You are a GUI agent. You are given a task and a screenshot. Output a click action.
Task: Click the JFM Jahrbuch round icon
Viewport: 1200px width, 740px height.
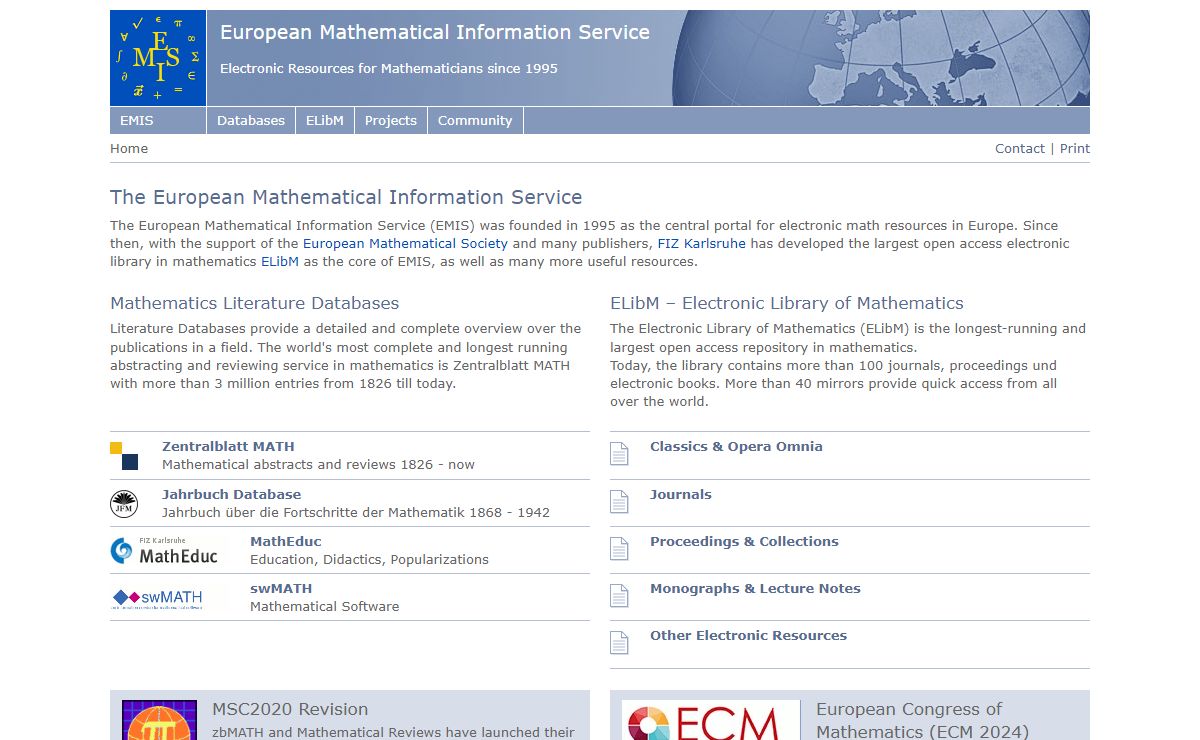point(124,503)
